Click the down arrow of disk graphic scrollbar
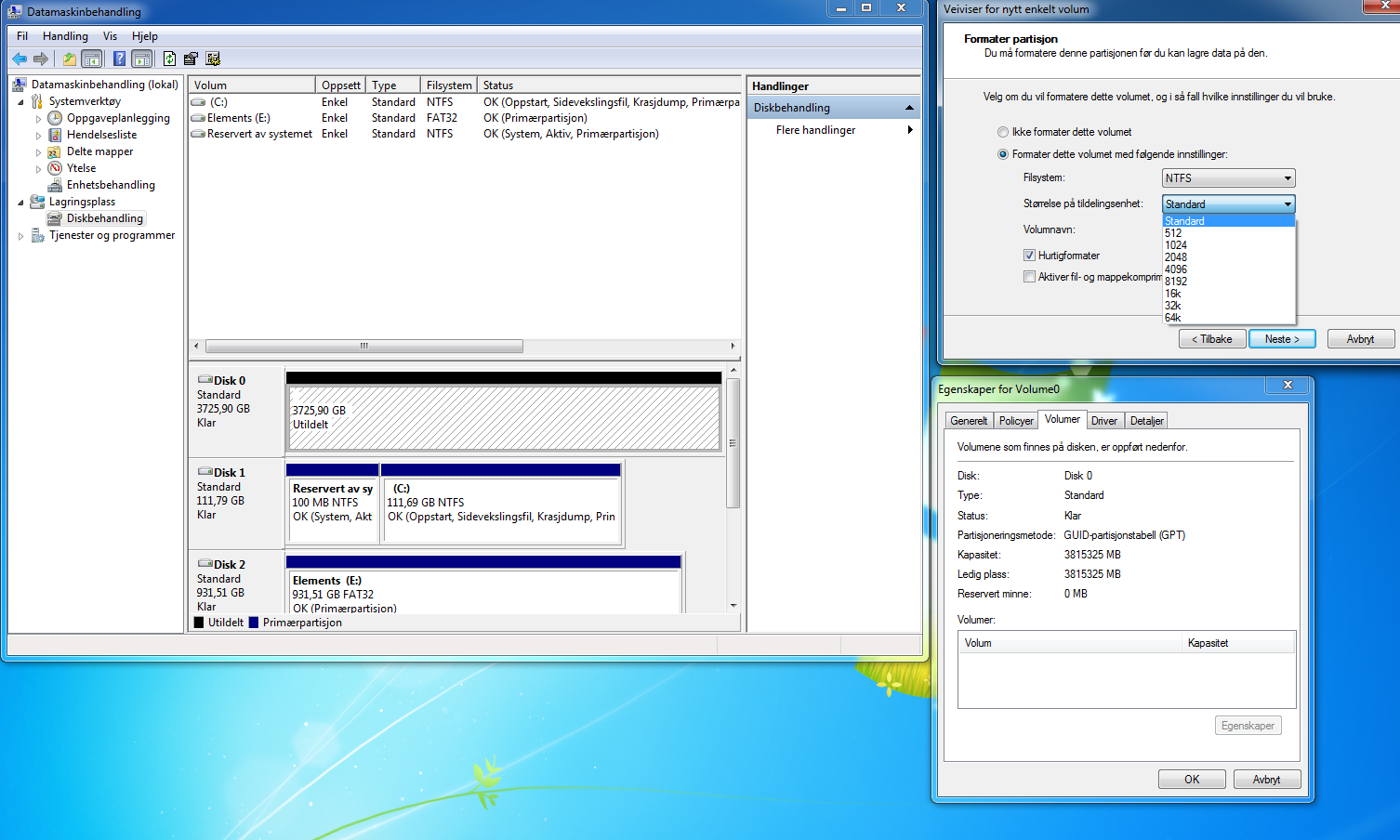The image size is (1400, 840). 733,606
